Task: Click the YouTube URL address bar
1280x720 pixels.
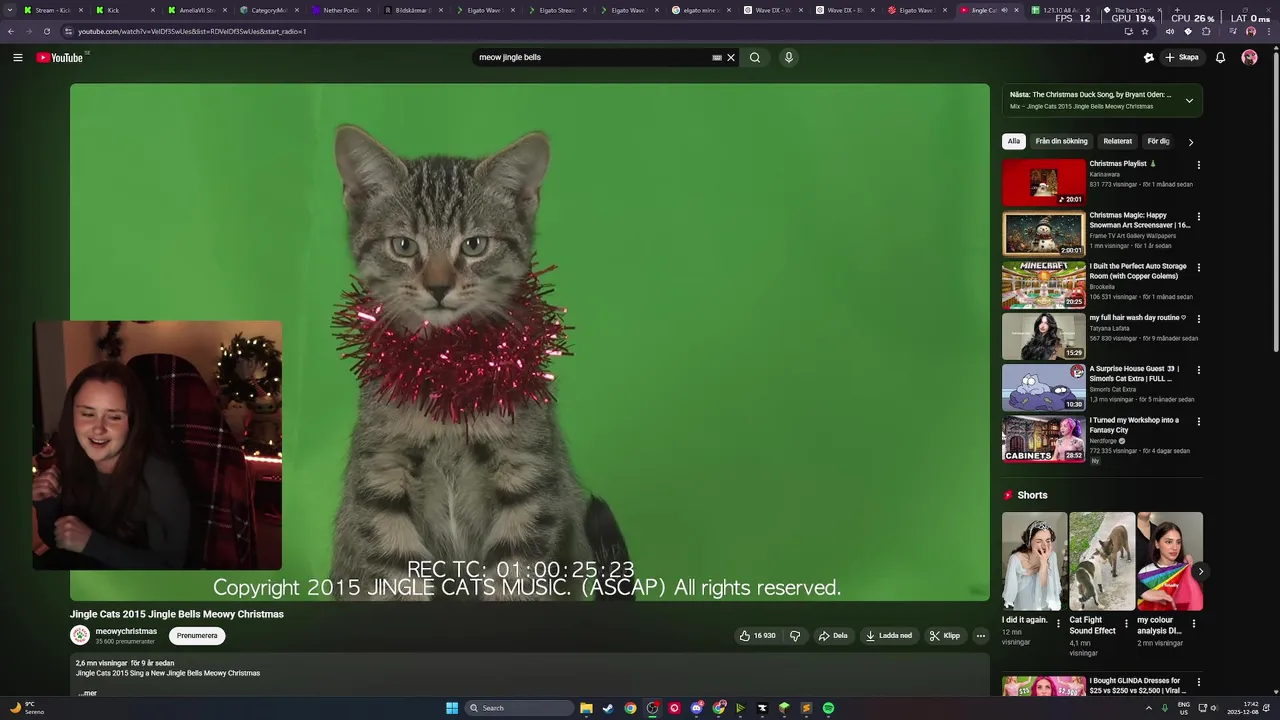Action: click(590, 31)
